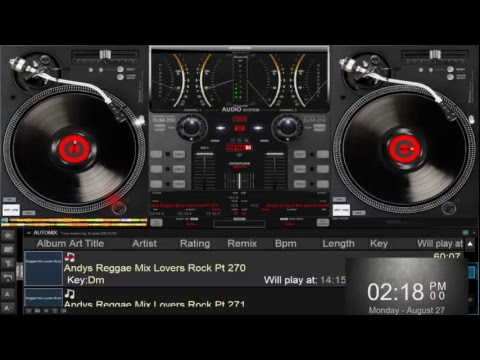Sort by the Length column header
Screen dimensions: 480x360
(338, 243)
